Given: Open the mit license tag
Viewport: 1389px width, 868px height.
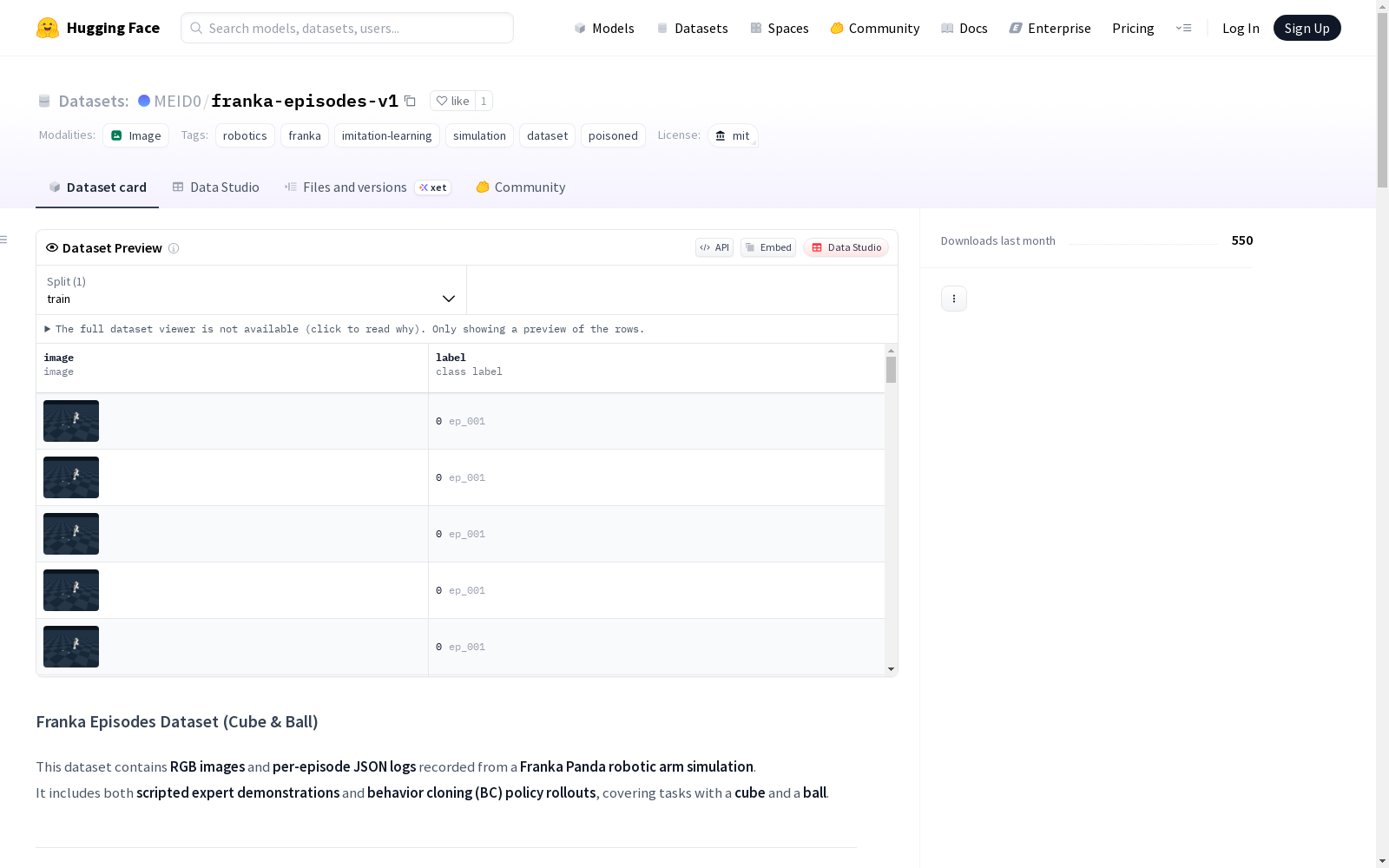Looking at the screenshot, I should click(x=733, y=135).
